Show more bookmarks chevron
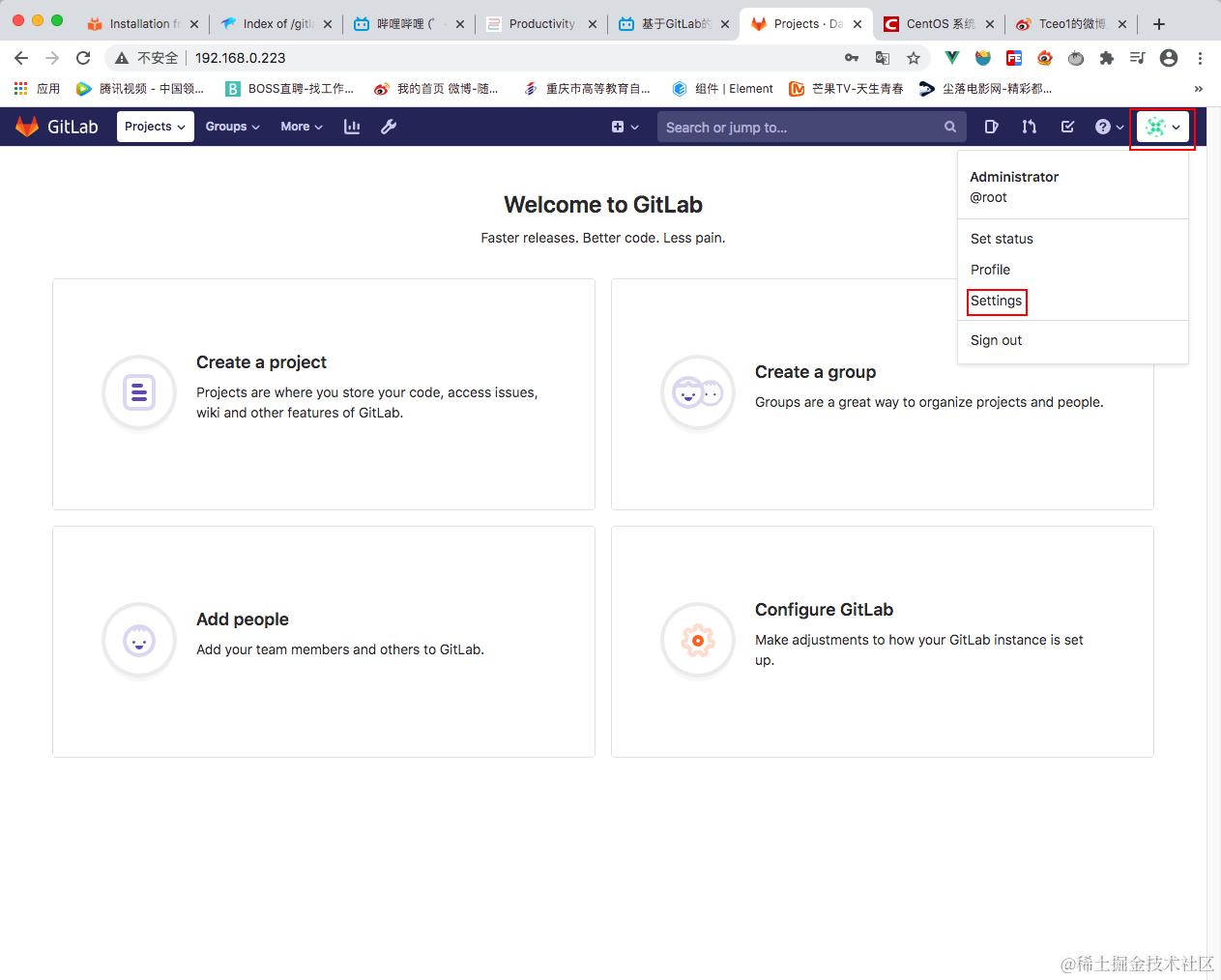The width and height of the screenshot is (1221, 980). point(1199,88)
